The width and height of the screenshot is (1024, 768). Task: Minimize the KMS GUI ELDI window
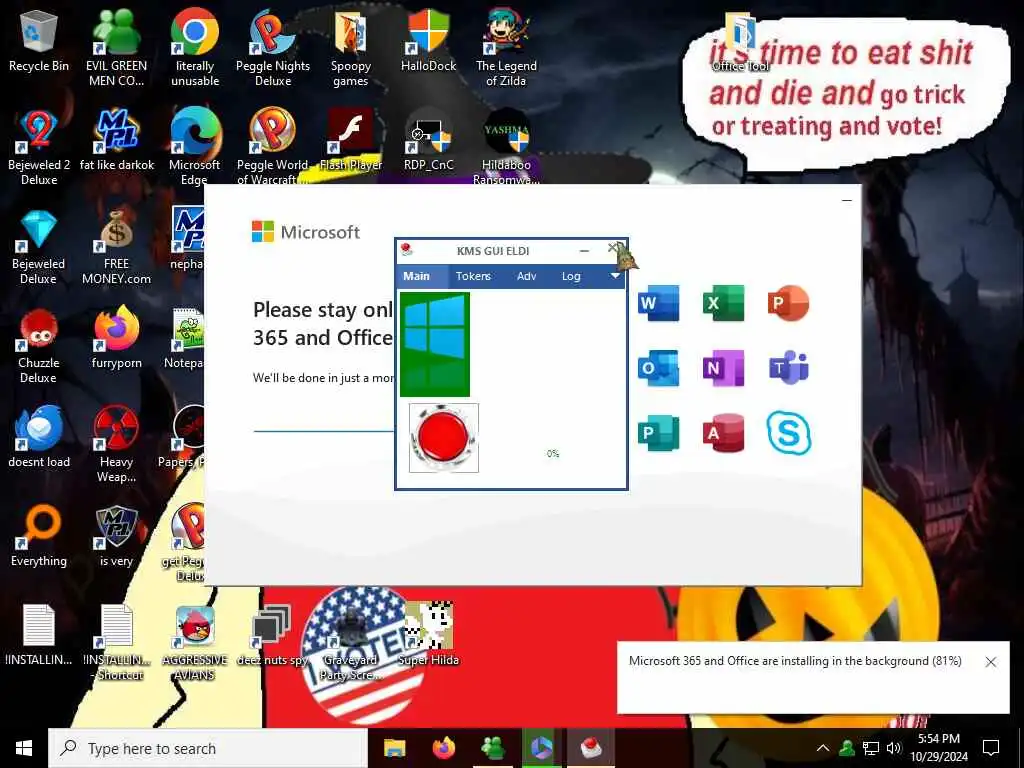(584, 251)
